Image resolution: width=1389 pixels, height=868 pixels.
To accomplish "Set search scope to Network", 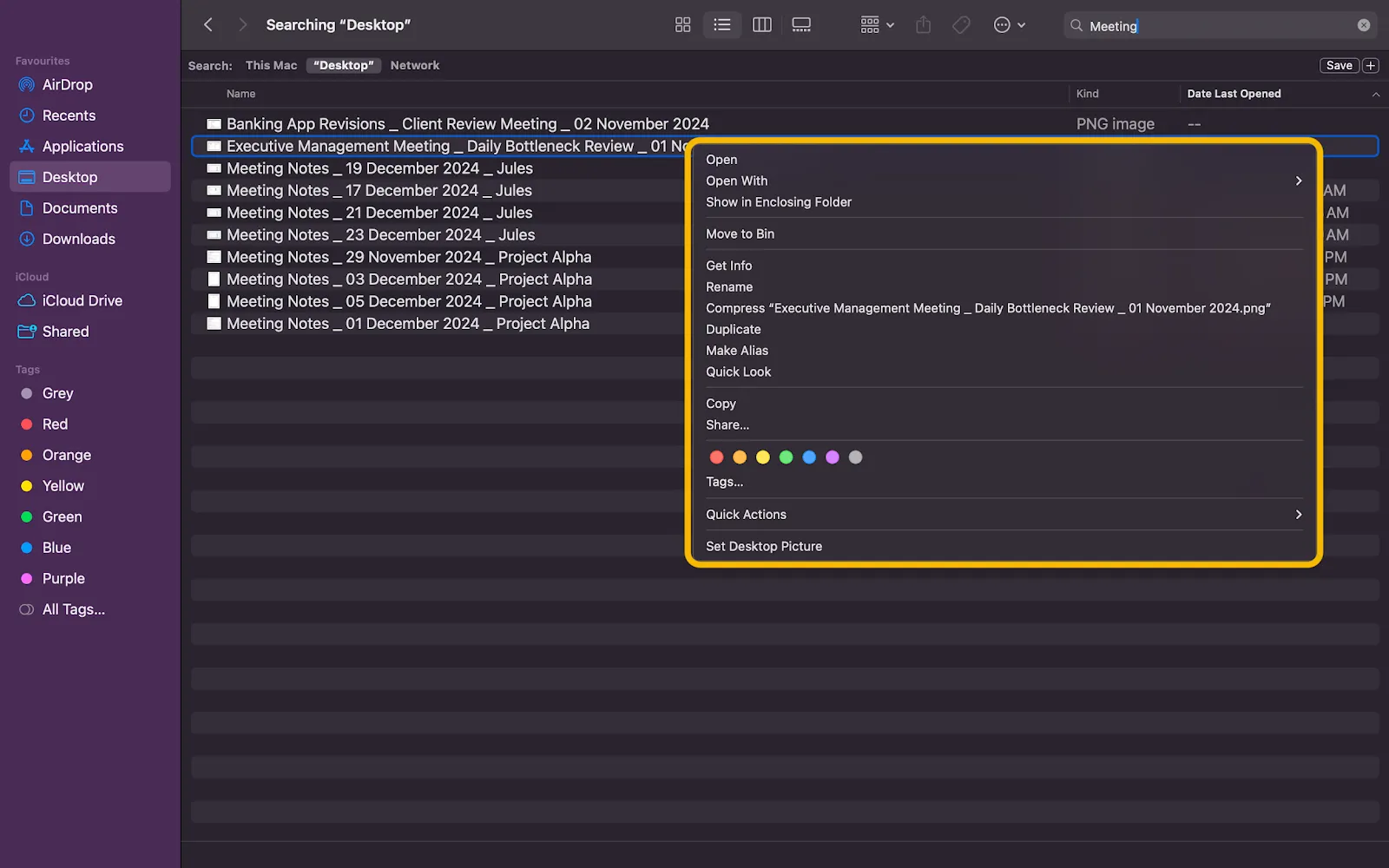I will click(x=415, y=65).
